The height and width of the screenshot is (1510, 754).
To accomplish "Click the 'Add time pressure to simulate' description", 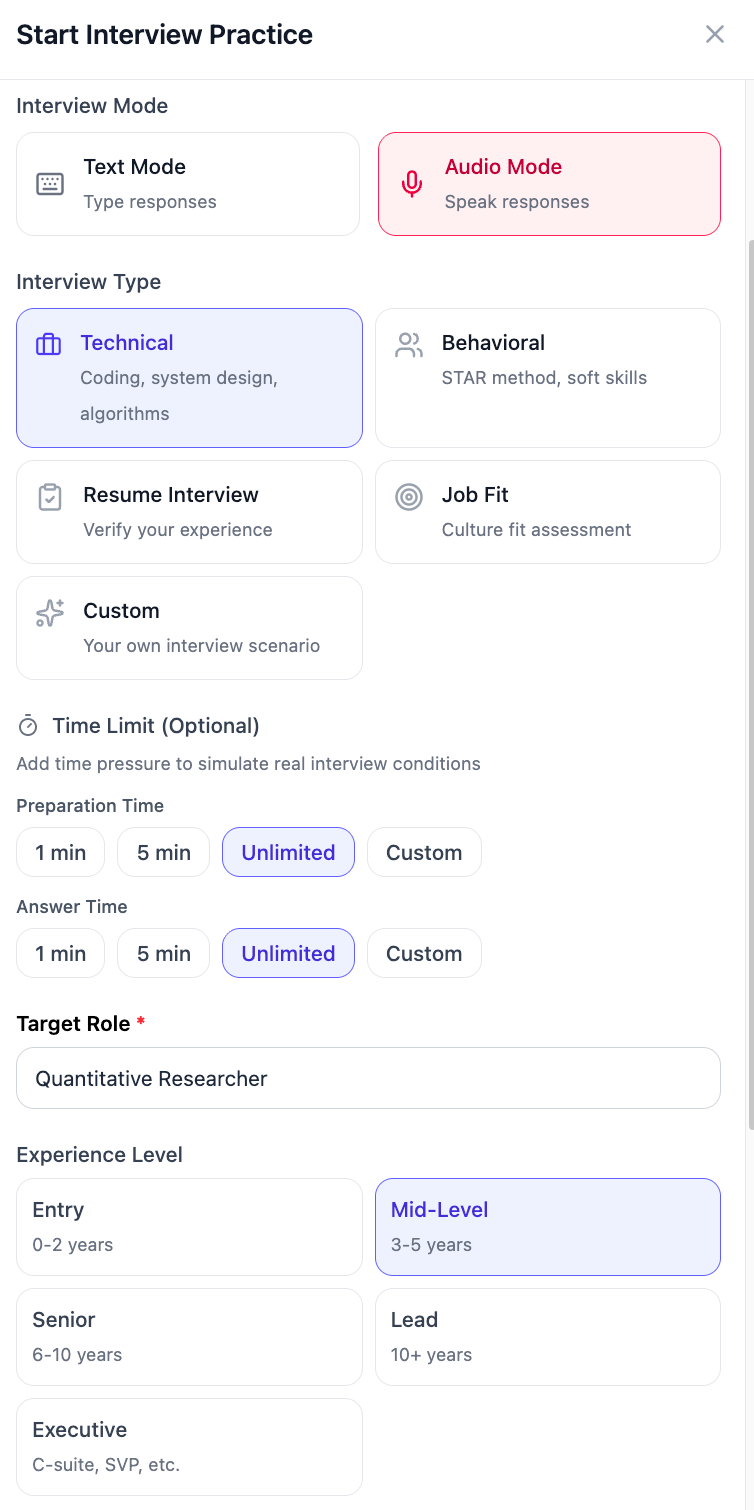I will click(249, 764).
